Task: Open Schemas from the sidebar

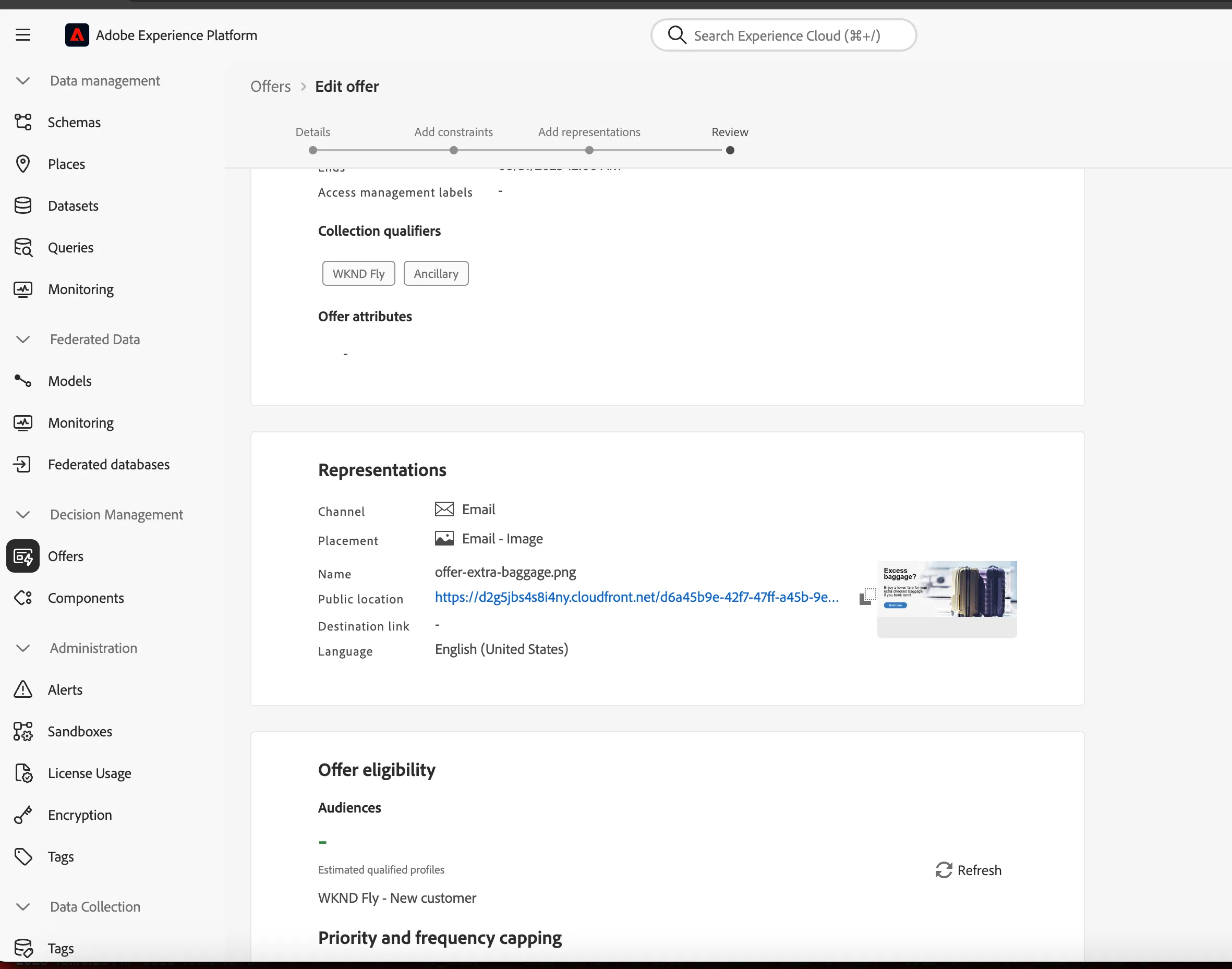Action: pyautogui.click(x=74, y=122)
